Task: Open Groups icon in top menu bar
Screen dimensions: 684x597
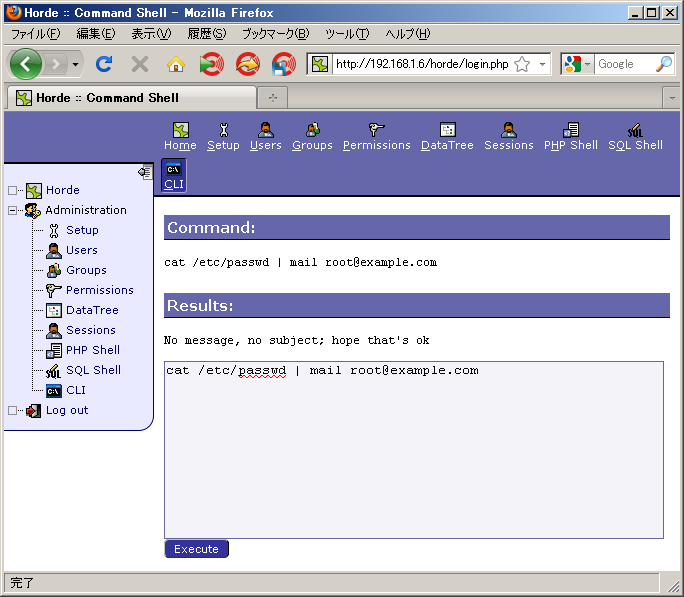Action: point(312,130)
